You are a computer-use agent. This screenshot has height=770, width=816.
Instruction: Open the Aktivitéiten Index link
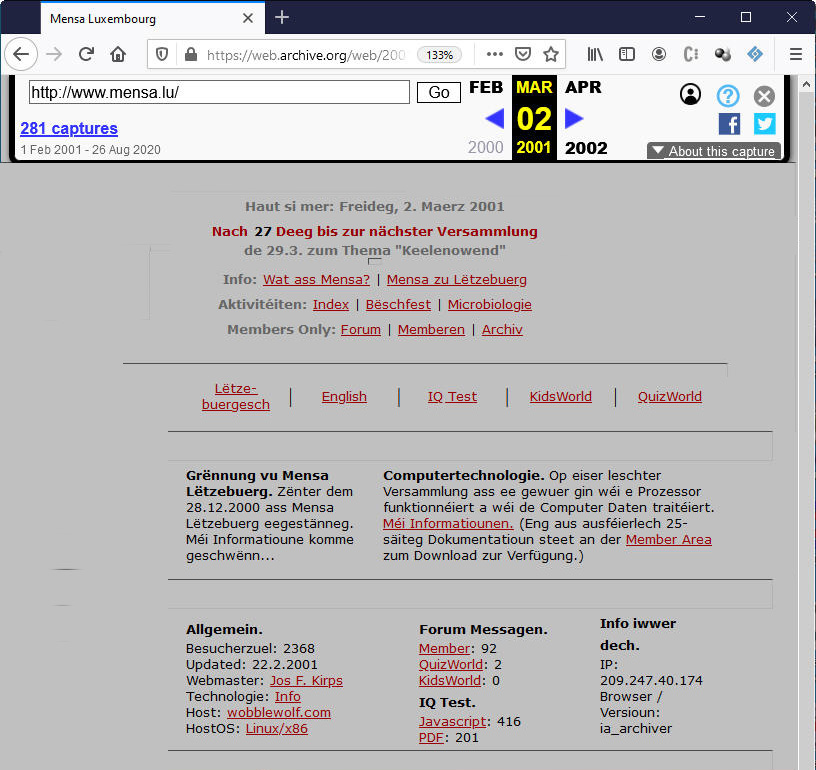[330, 304]
